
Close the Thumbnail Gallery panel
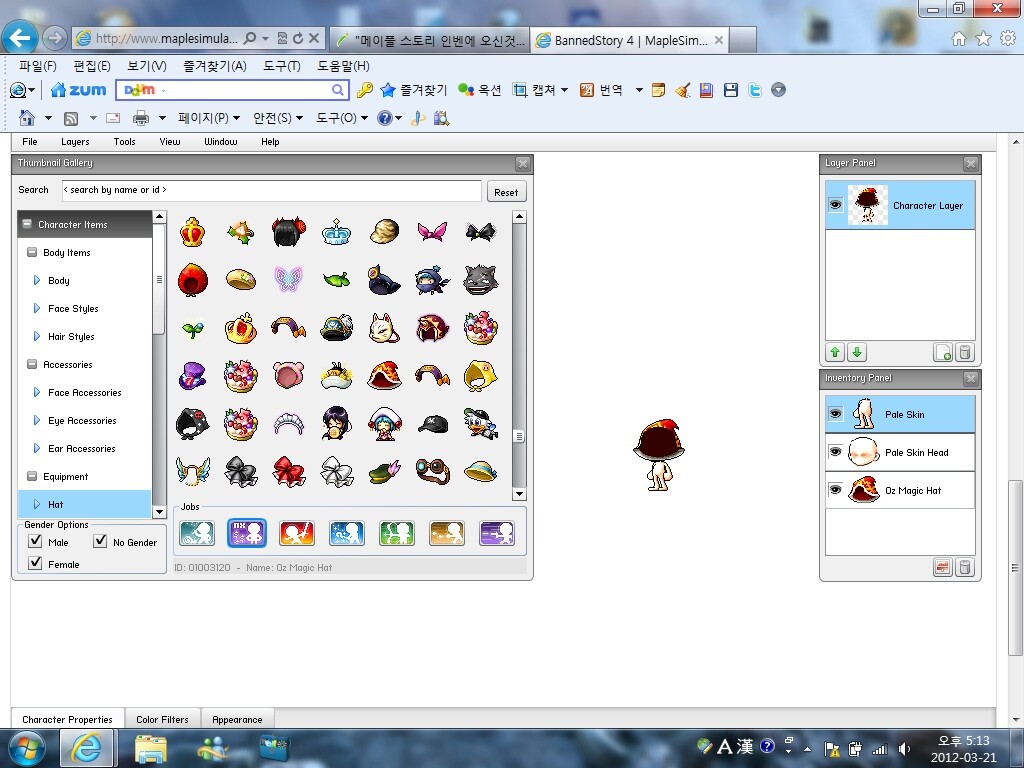522,163
